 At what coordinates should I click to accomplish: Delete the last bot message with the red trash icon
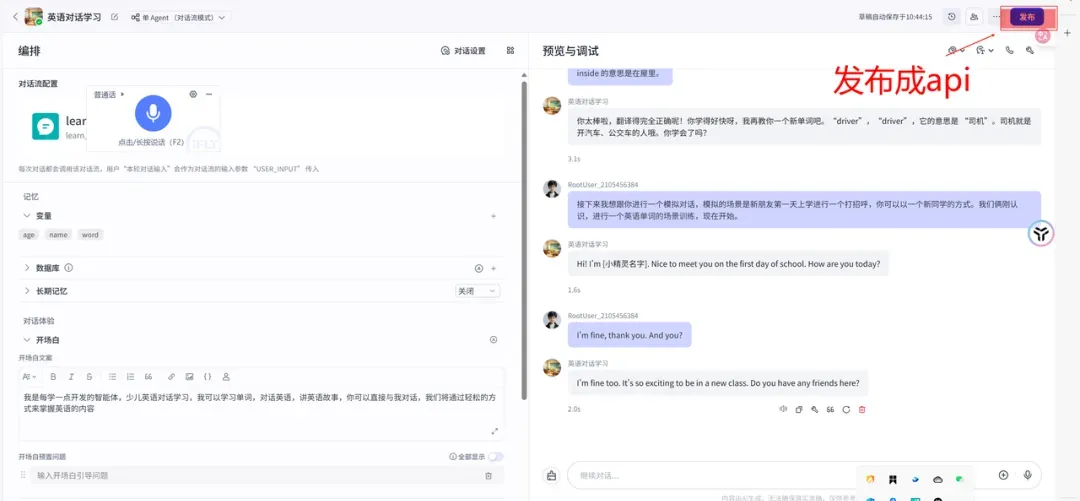coord(862,409)
